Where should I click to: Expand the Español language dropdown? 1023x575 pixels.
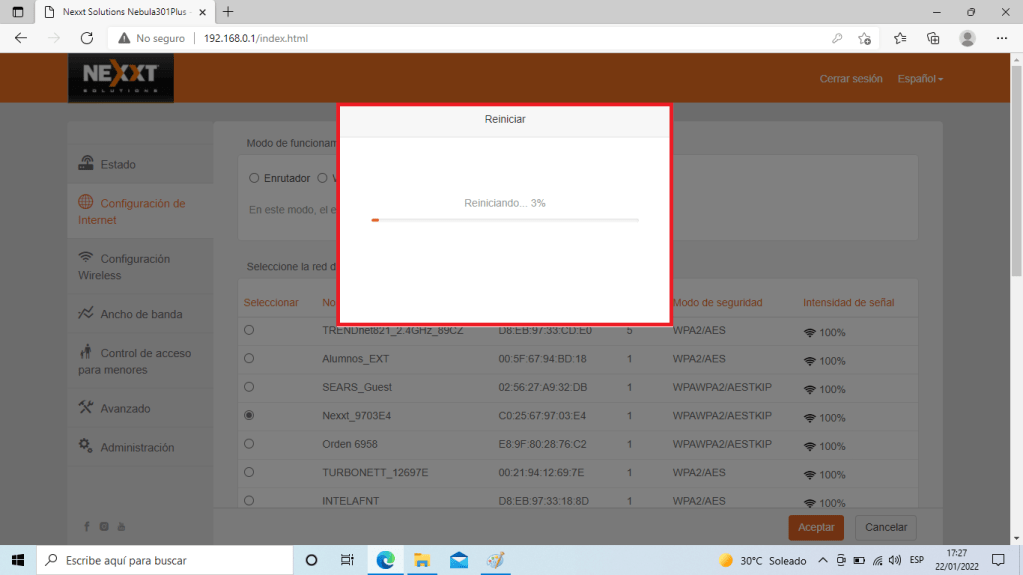coord(920,79)
